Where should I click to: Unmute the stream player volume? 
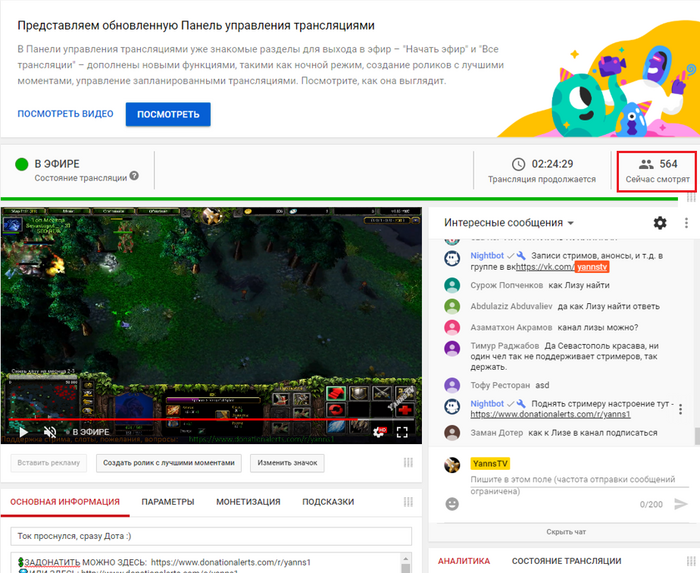click(x=50, y=432)
